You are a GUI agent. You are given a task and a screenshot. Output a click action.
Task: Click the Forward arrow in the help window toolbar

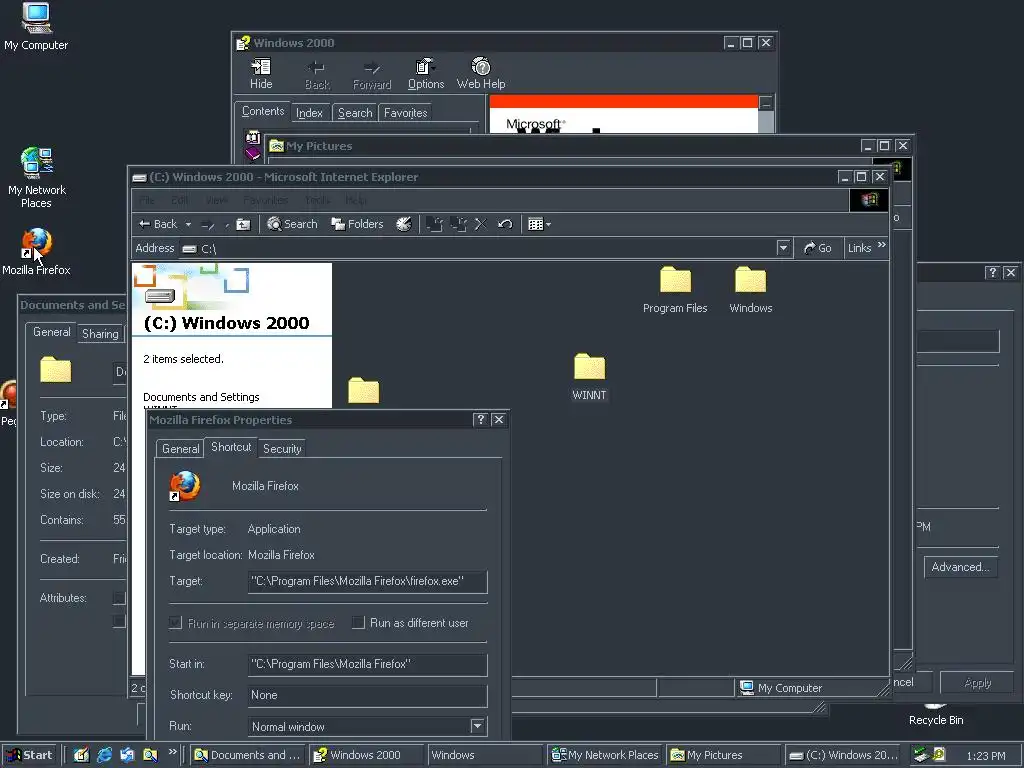pyautogui.click(x=372, y=68)
